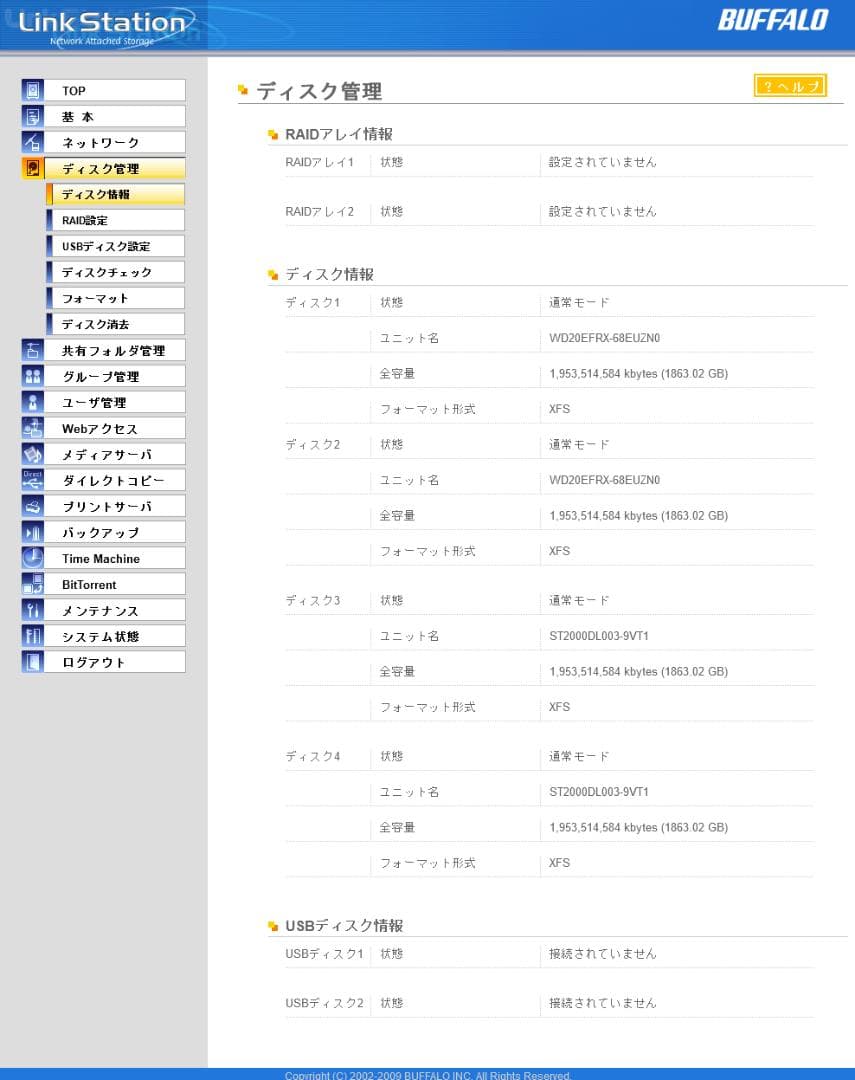Click the ユーザ管理 user icon

pos(33,403)
